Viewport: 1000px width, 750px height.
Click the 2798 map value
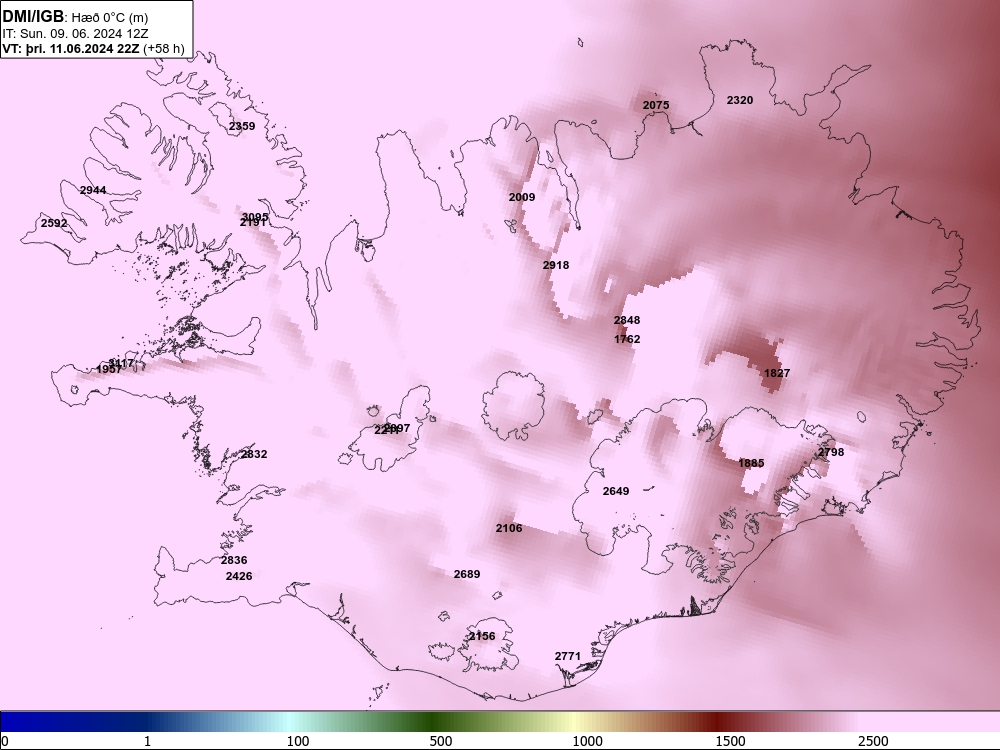[831, 452]
